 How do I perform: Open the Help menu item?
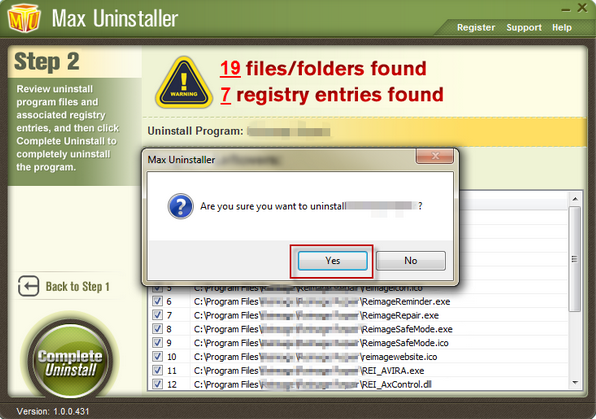(562, 28)
